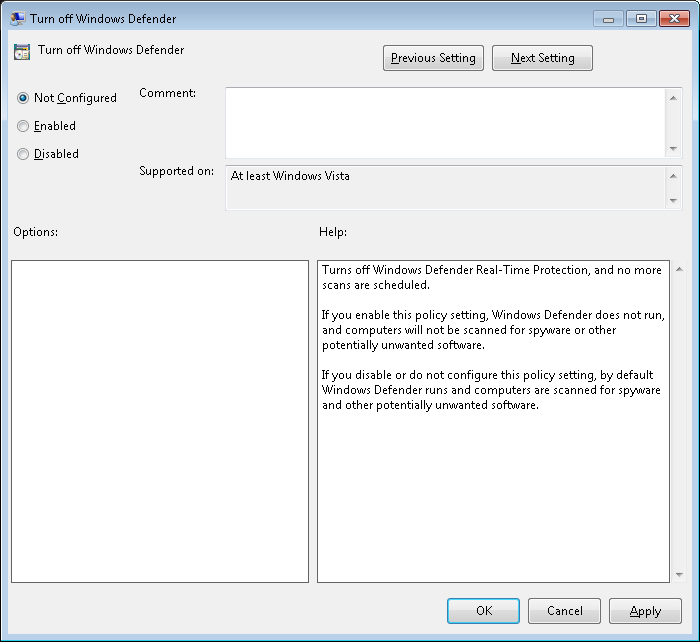Image resolution: width=700 pixels, height=642 pixels.
Task: Cancel the policy dialog
Action: (564, 611)
